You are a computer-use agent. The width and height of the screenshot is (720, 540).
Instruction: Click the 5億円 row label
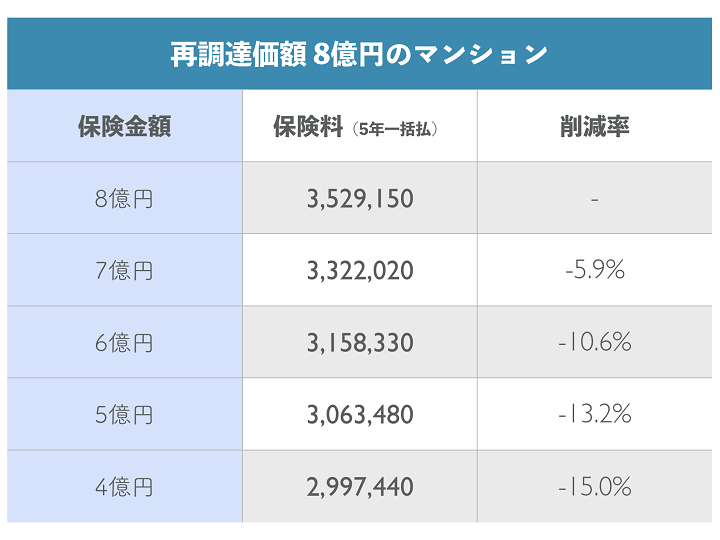click(124, 415)
